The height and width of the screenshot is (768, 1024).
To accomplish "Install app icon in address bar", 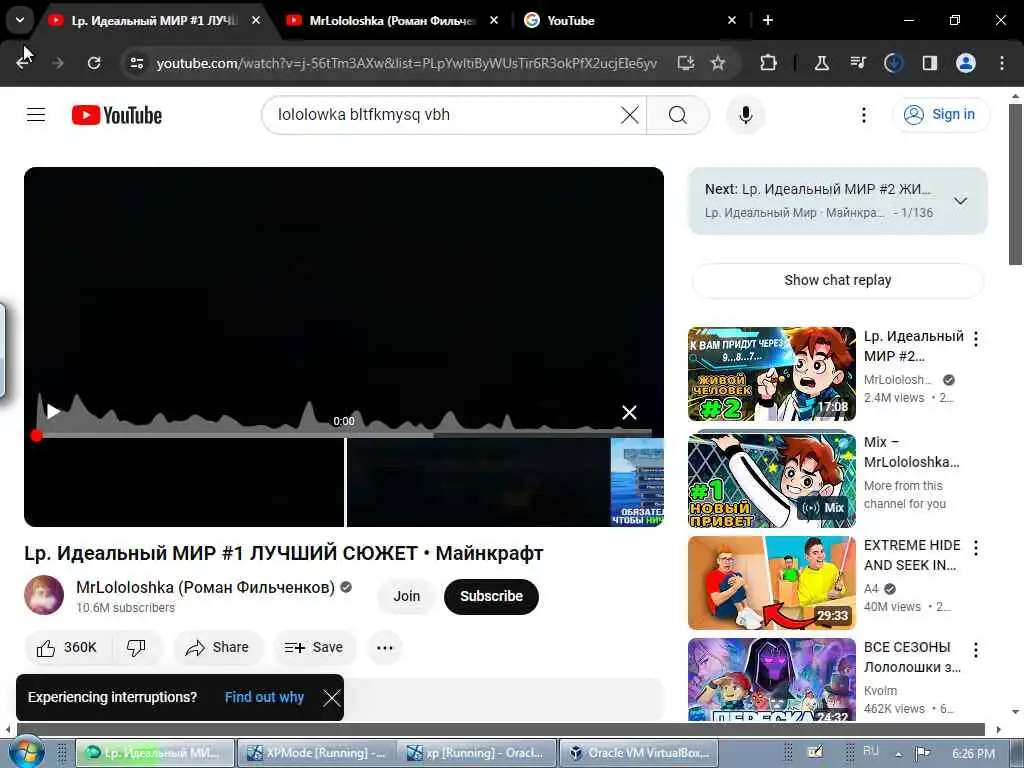I will tap(685, 63).
